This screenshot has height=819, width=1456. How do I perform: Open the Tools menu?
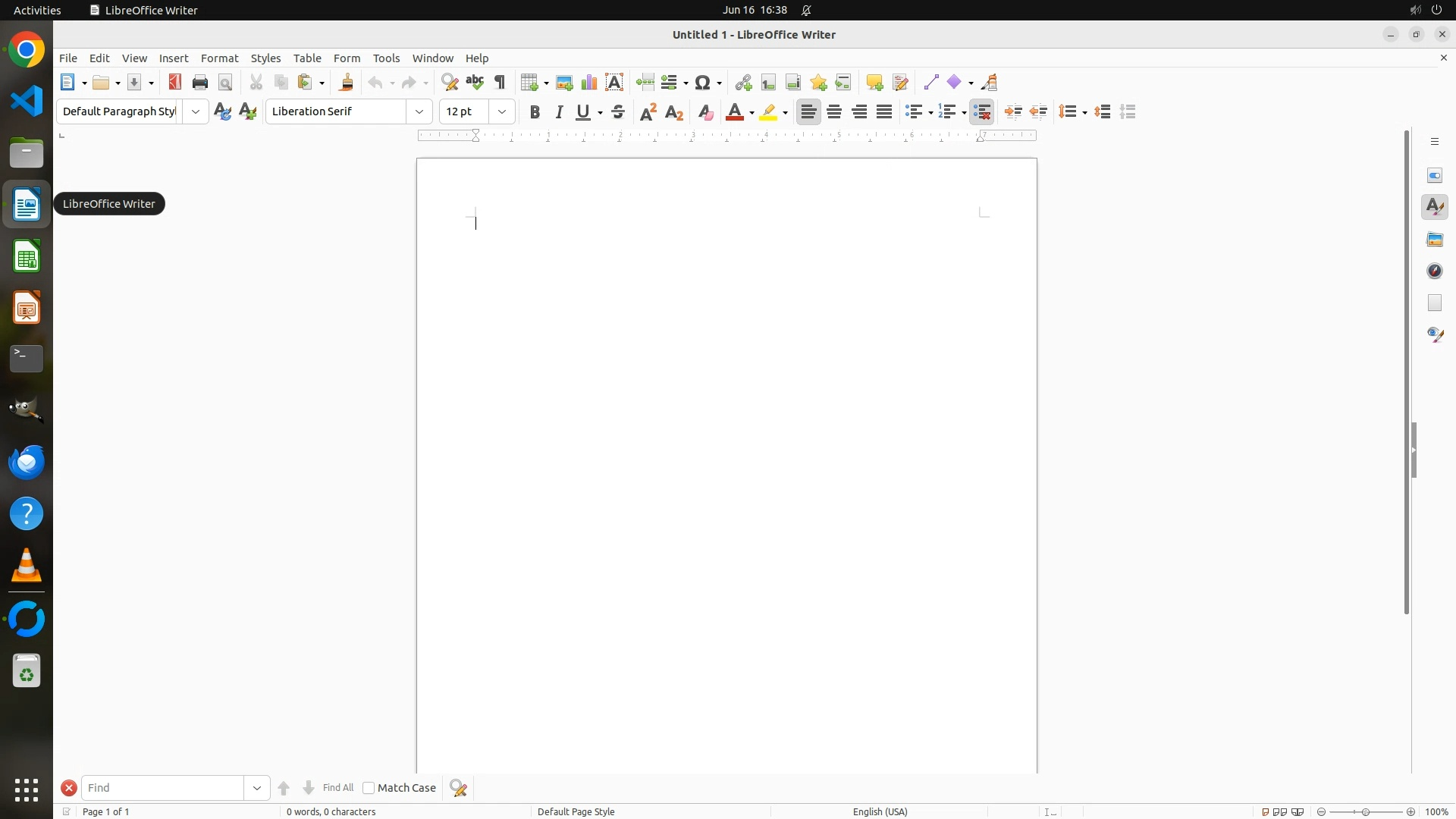pyautogui.click(x=386, y=58)
